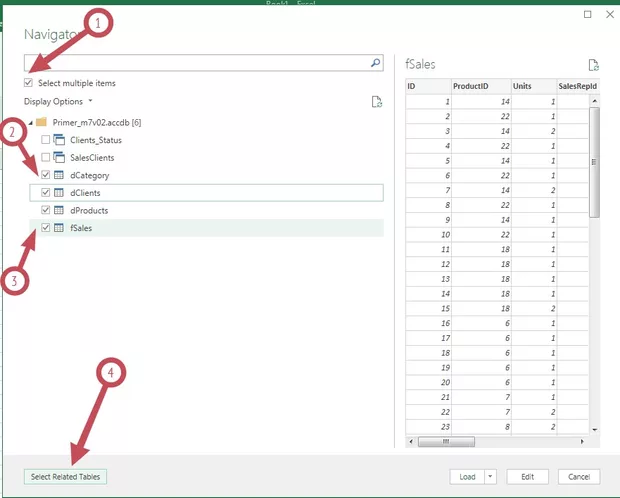Click the SalesRepId column header

(578, 86)
